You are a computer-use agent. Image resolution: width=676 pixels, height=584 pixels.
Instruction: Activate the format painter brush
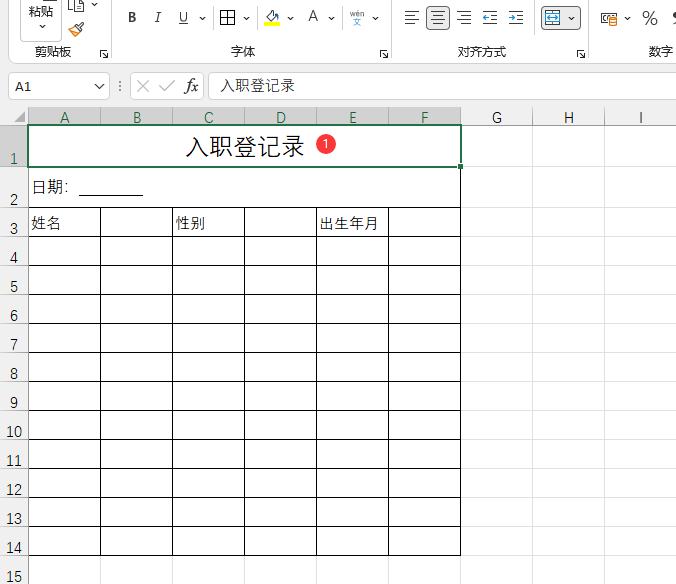click(x=76, y=29)
